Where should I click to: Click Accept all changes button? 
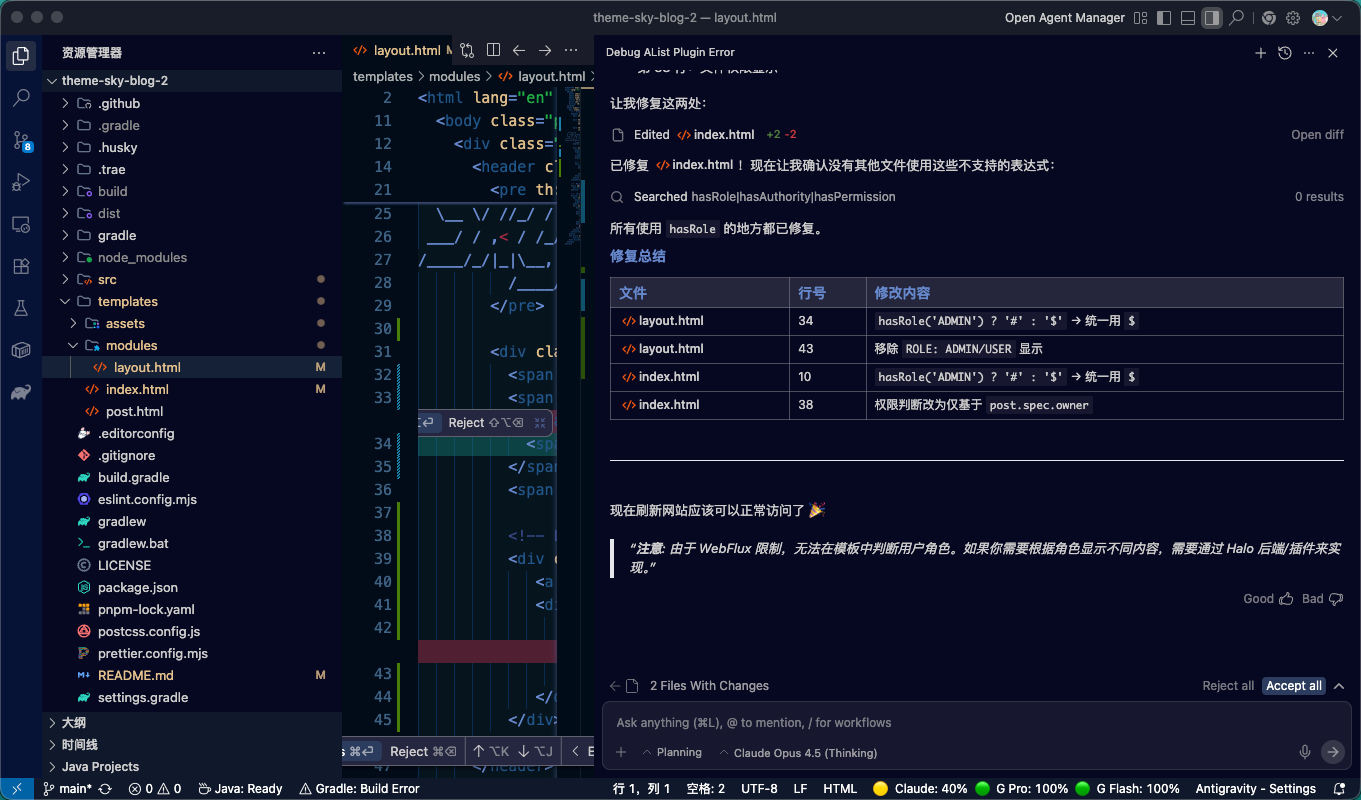1293,686
